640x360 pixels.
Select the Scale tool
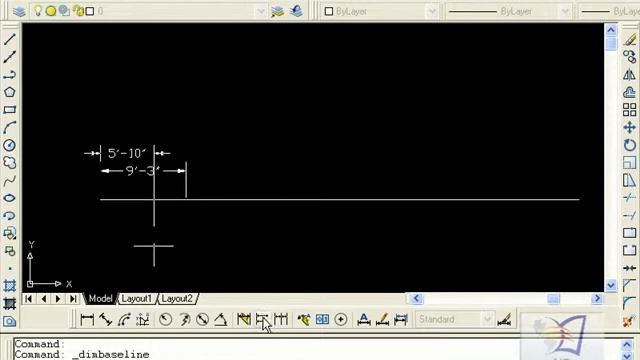[x=629, y=162]
